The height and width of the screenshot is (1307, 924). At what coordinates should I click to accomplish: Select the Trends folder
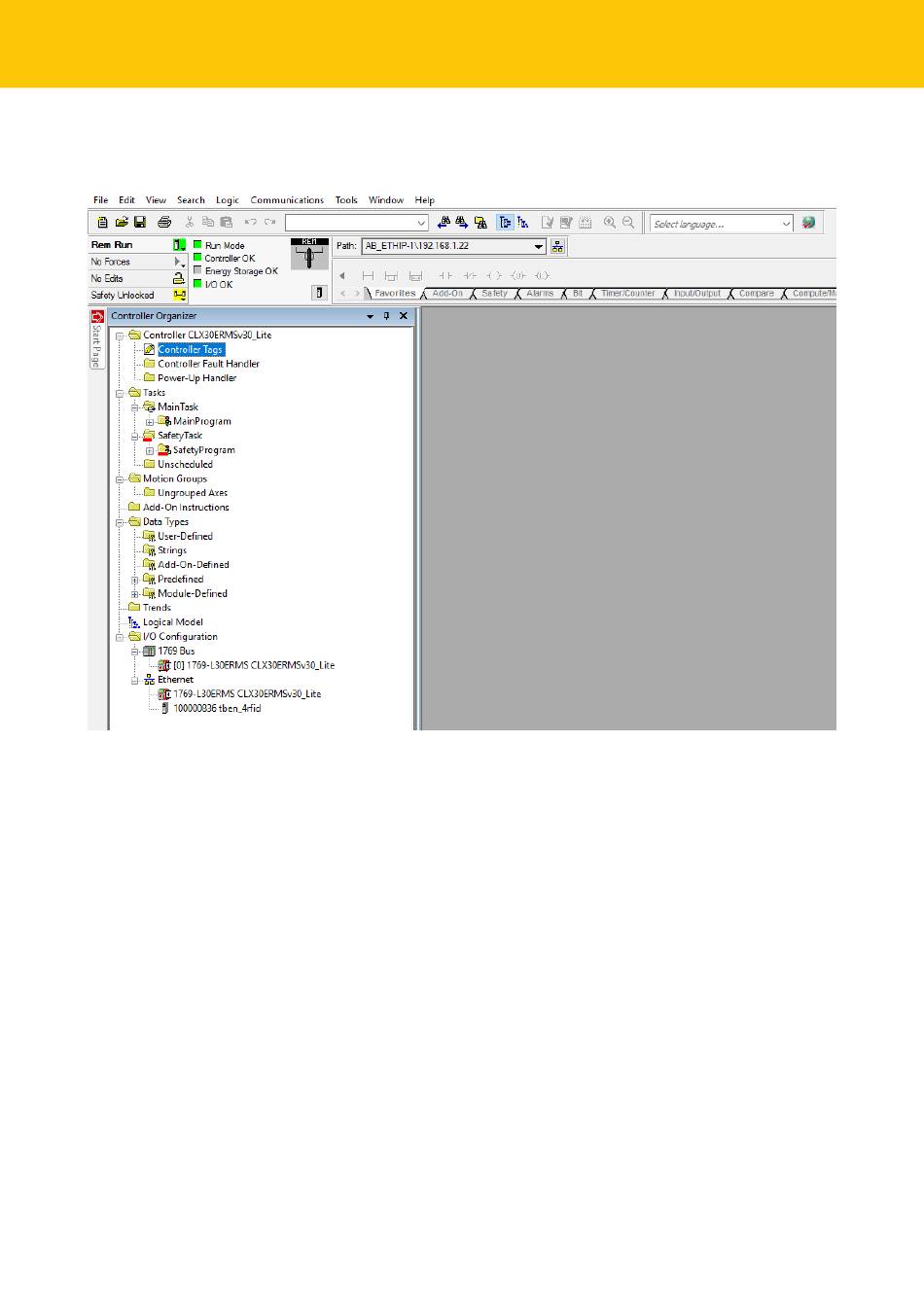tap(157, 608)
